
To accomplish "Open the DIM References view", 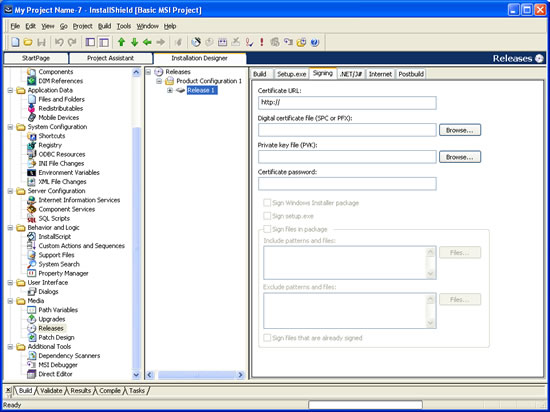I will pyautogui.click(x=60, y=81).
